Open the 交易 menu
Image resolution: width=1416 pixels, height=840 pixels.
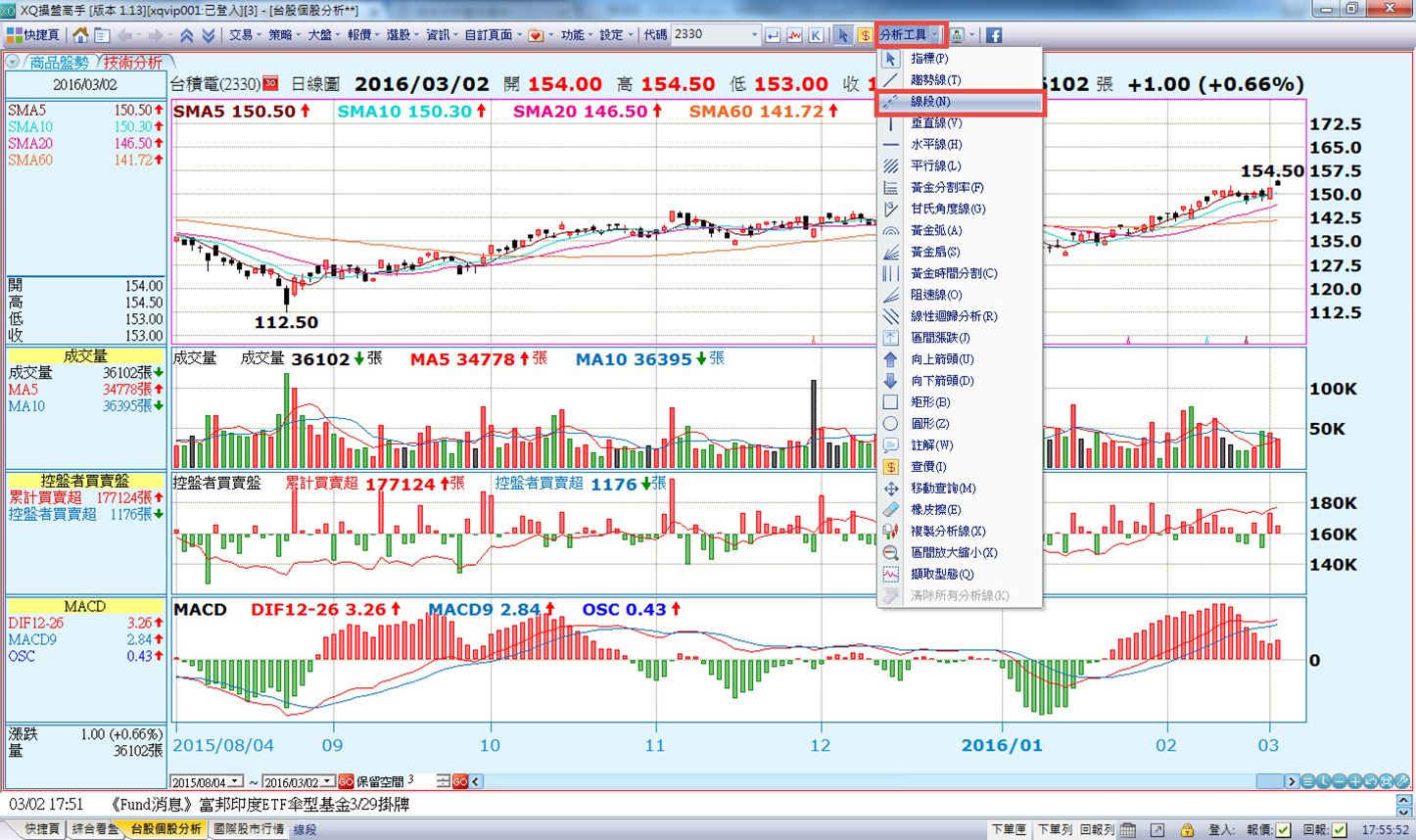(x=244, y=35)
